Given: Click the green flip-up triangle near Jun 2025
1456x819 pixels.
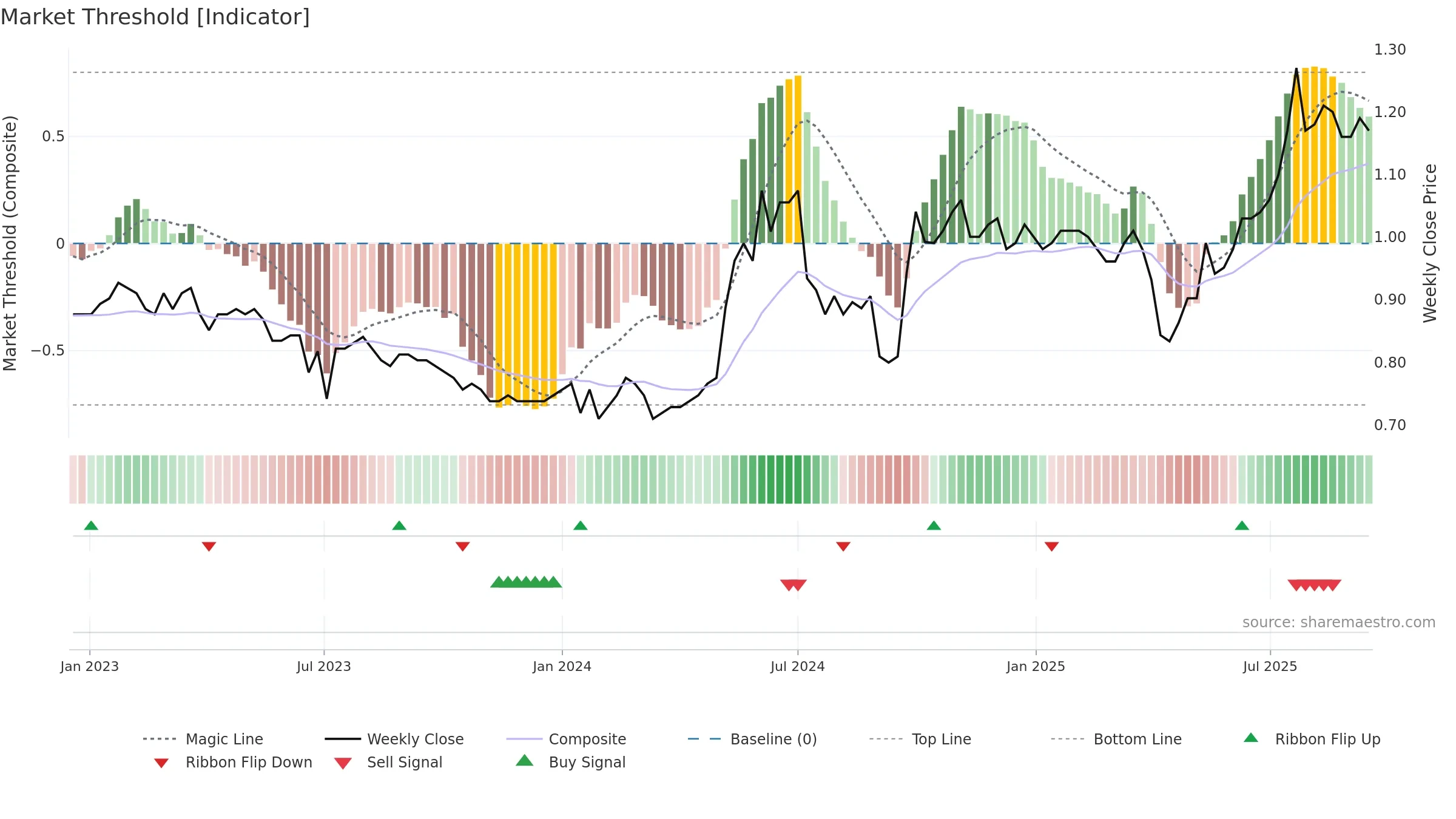Looking at the screenshot, I should [x=1242, y=525].
